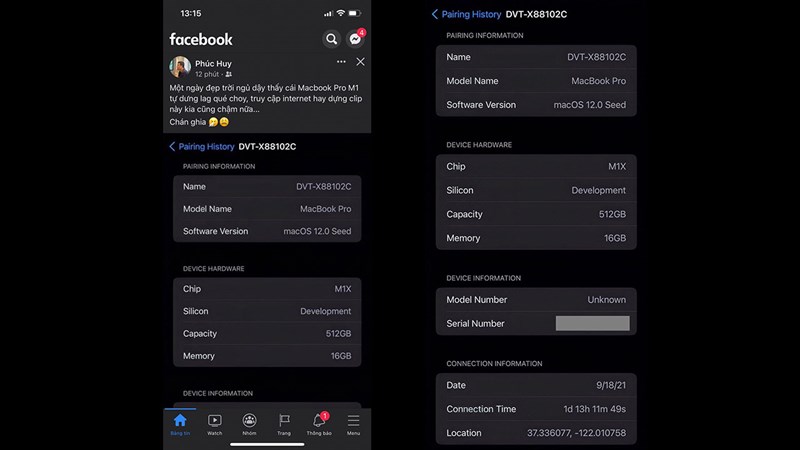This screenshot has height=450, width=800.
Task: Tap the home indicator bar under Facebook tabs
Action: [267, 444]
